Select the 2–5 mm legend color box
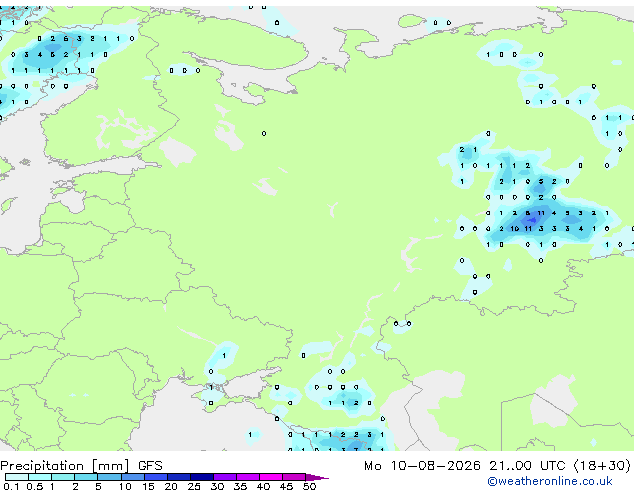This screenshot has height=490, width=634. click(86, 477)
